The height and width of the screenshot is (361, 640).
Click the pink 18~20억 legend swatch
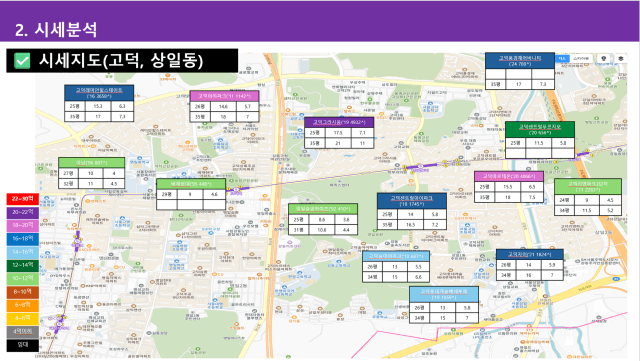click(22, 225)
